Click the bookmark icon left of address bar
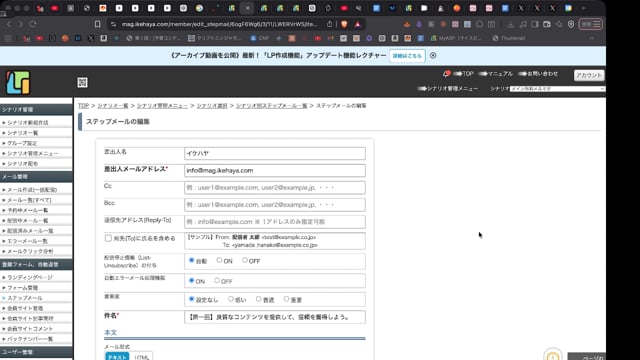The image size is (640, 360). click(98, 24)
